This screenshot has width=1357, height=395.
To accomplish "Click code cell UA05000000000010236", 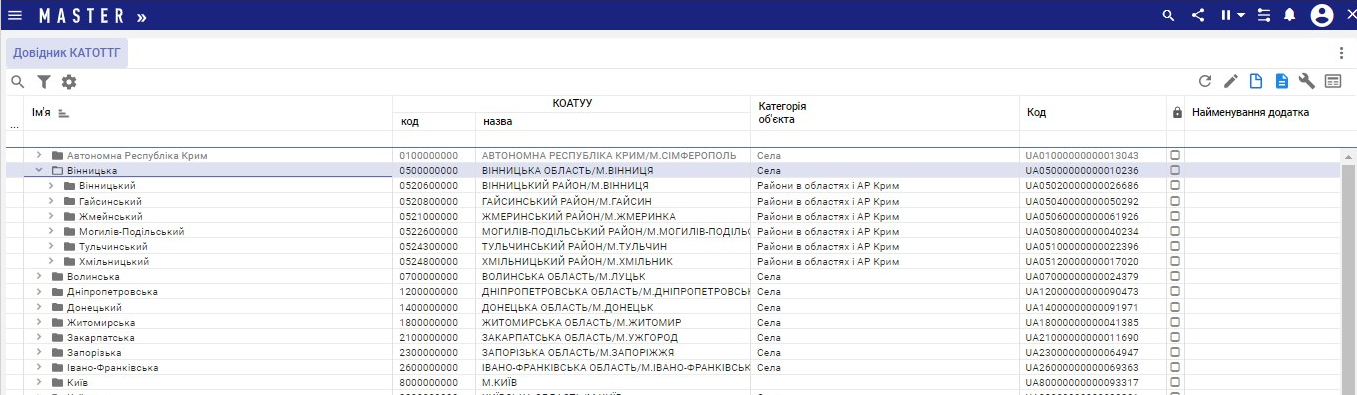I will (1082, 171).
